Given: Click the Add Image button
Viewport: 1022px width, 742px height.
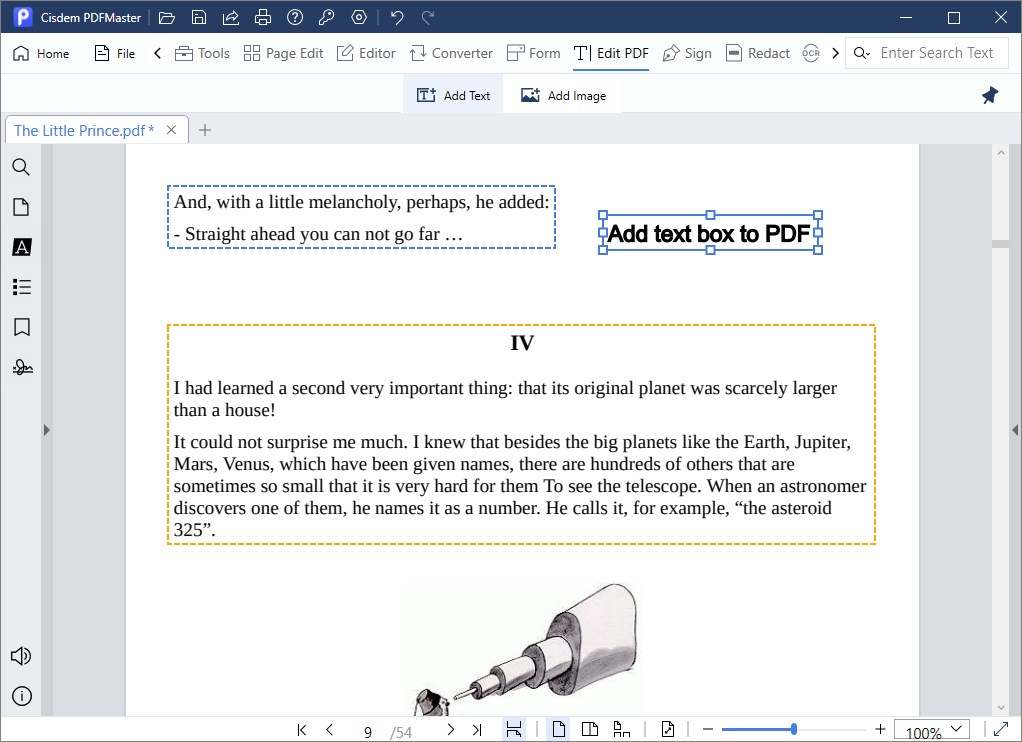Looking at the screenshot, I should (563, 95).
